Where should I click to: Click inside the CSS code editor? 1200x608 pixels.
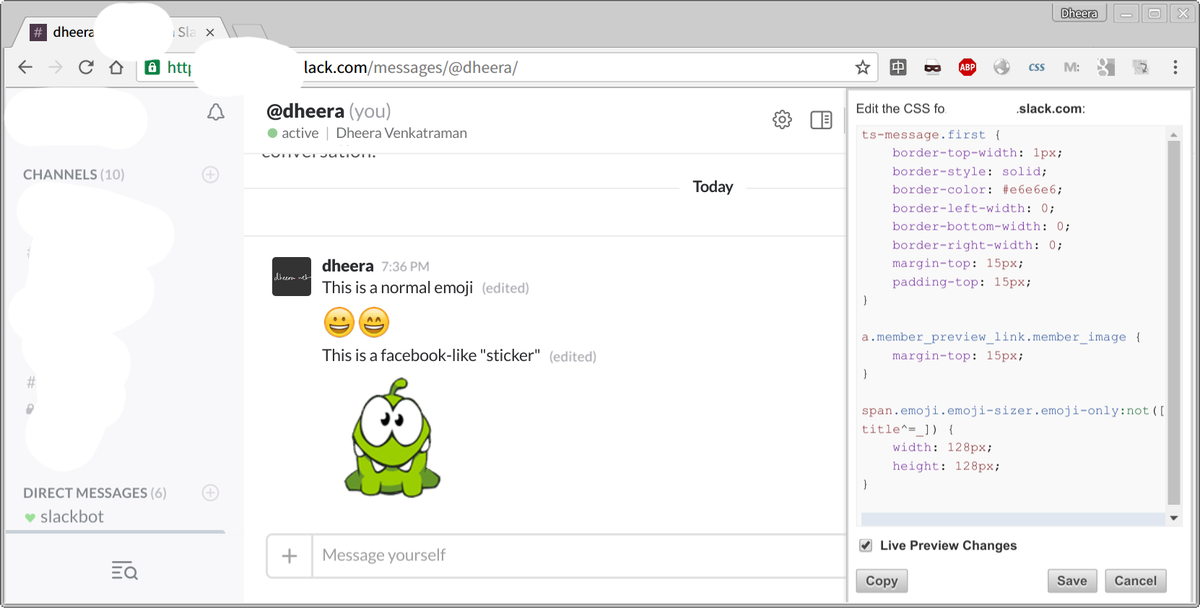(x=1012, y=318)
